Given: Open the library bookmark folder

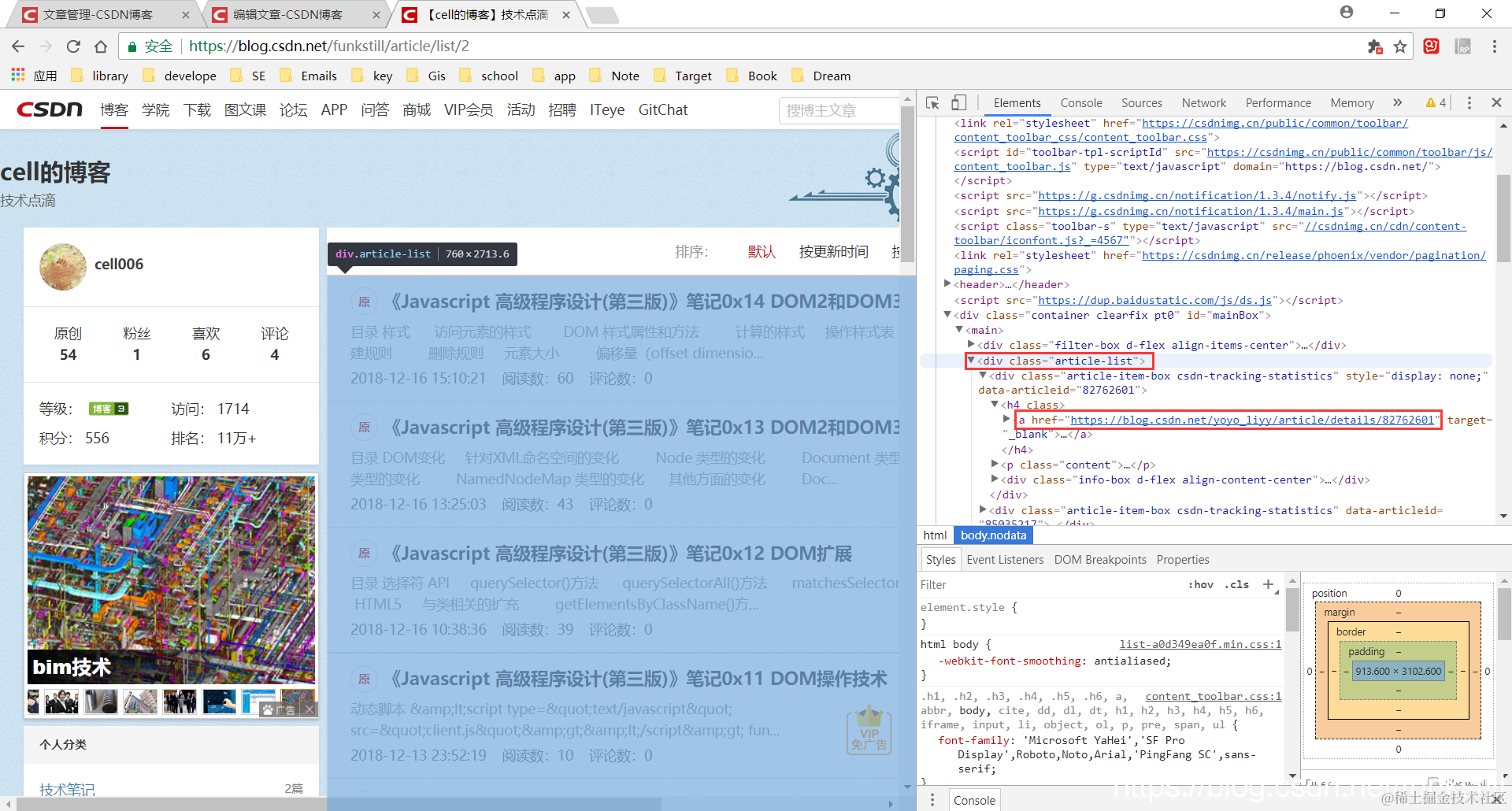Looking at the screenshot, I should [100, 76].
